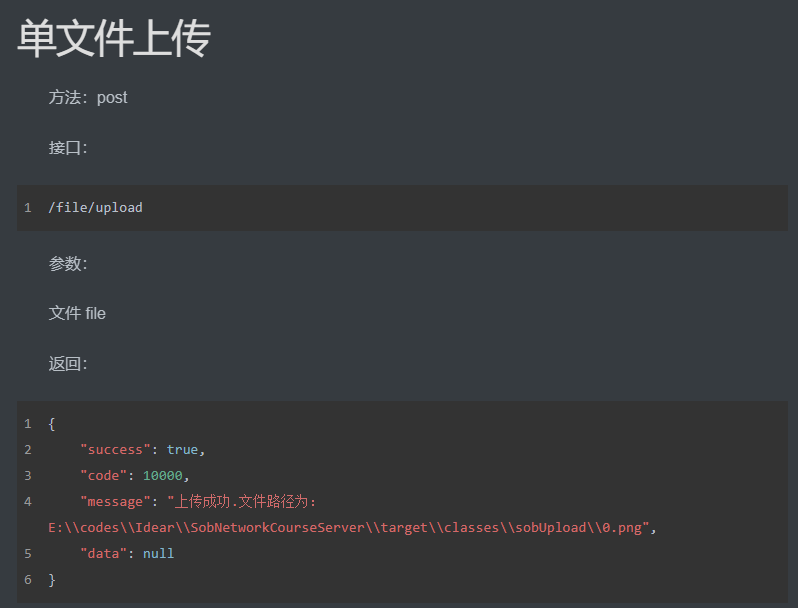Click the opening brace on line 1
Image resolution: width=798 pixels, height=608 pixels.
pyautogui.click(x=51, y=424)
